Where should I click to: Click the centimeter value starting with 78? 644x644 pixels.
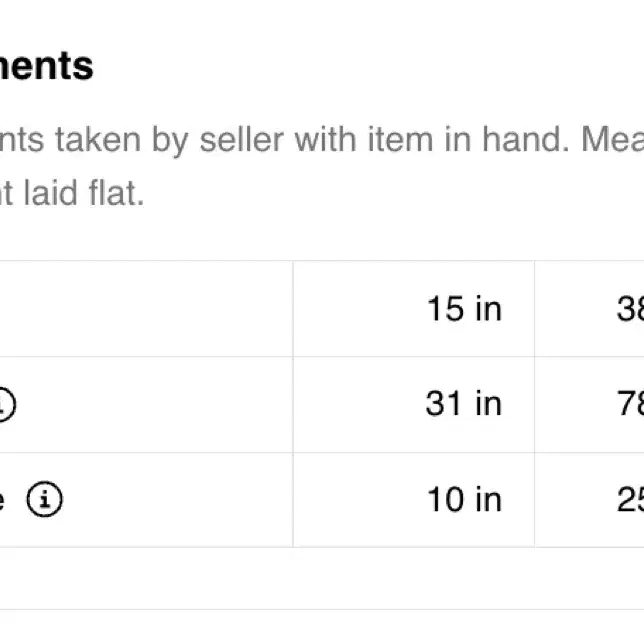pos(630,404)
